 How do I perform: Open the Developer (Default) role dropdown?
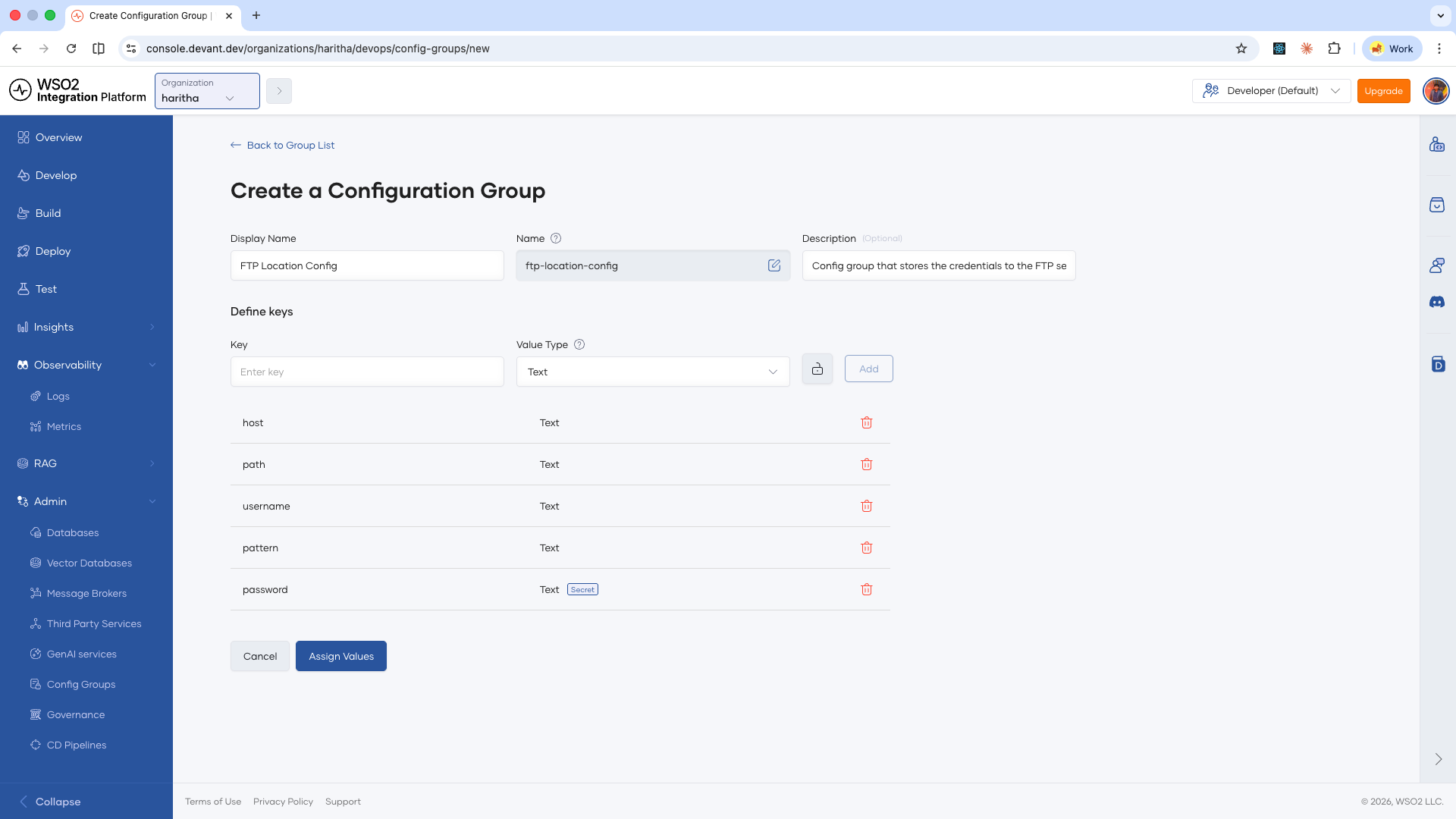(x=1272, y=91)
